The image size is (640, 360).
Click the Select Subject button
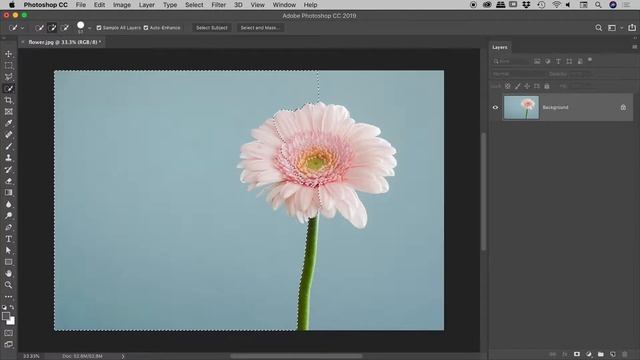(x=211, y=28)
